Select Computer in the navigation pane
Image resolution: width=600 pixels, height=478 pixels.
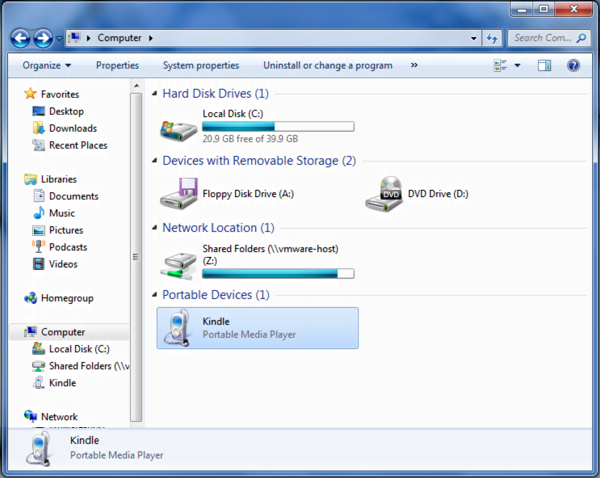(x=63, y=332)
